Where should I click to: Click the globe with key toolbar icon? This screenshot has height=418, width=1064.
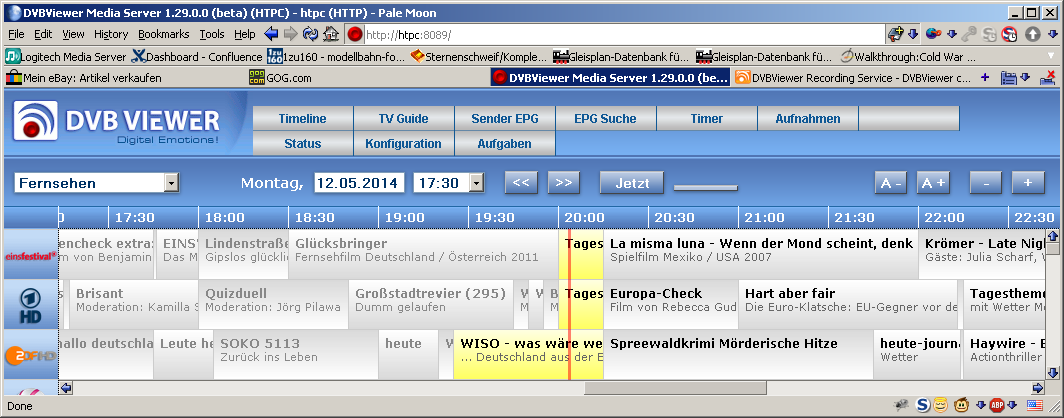pos(934,34)
